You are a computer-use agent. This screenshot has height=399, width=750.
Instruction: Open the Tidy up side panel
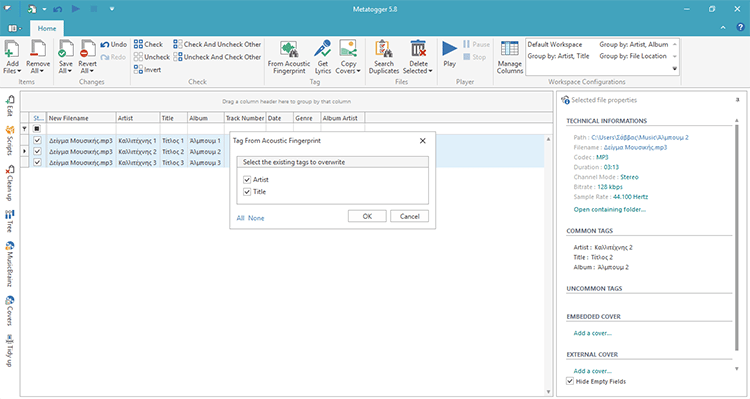9,351
